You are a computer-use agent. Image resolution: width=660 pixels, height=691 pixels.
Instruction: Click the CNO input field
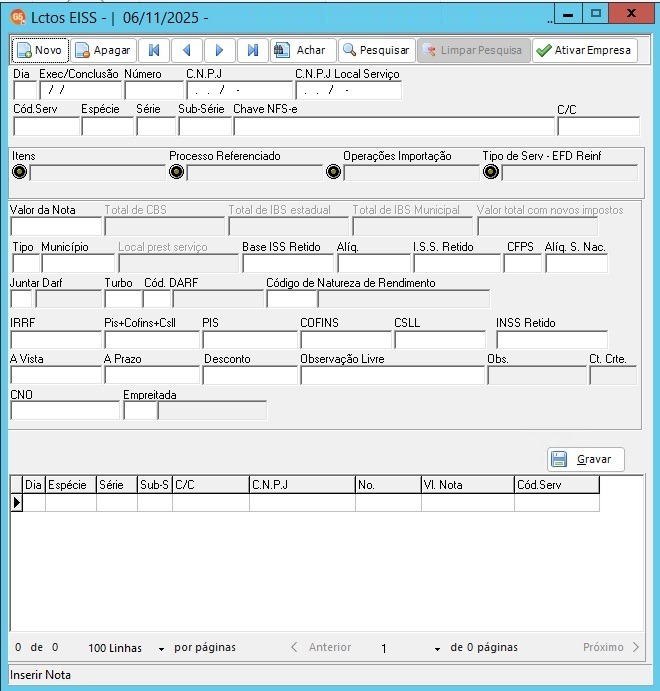65,411
